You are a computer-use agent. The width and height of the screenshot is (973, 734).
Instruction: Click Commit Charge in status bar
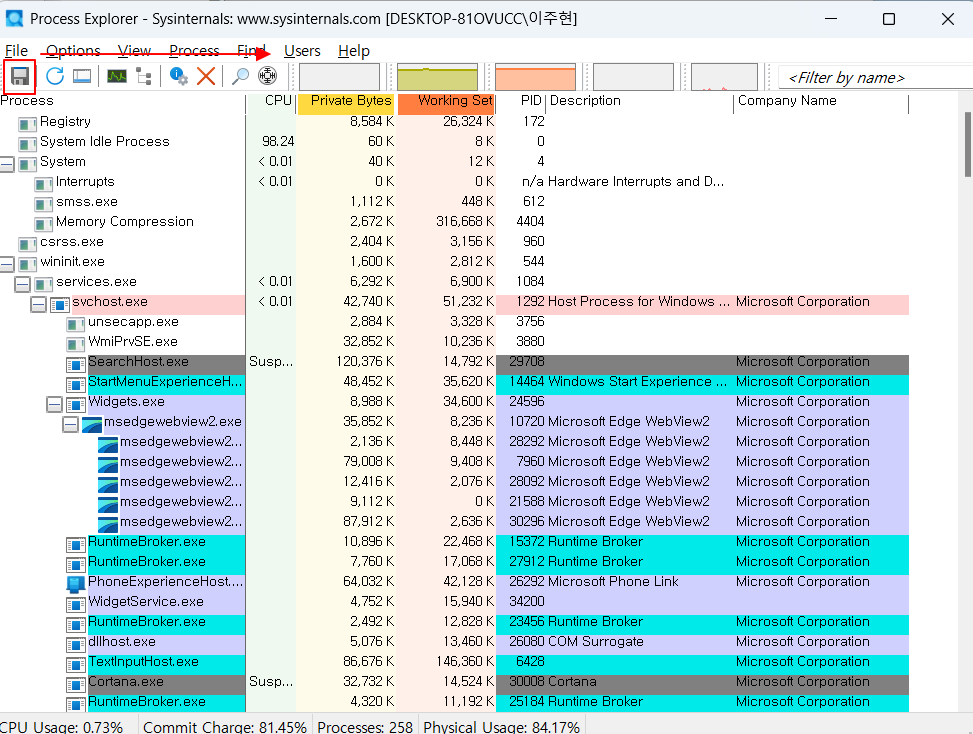[x=225, y=727]
